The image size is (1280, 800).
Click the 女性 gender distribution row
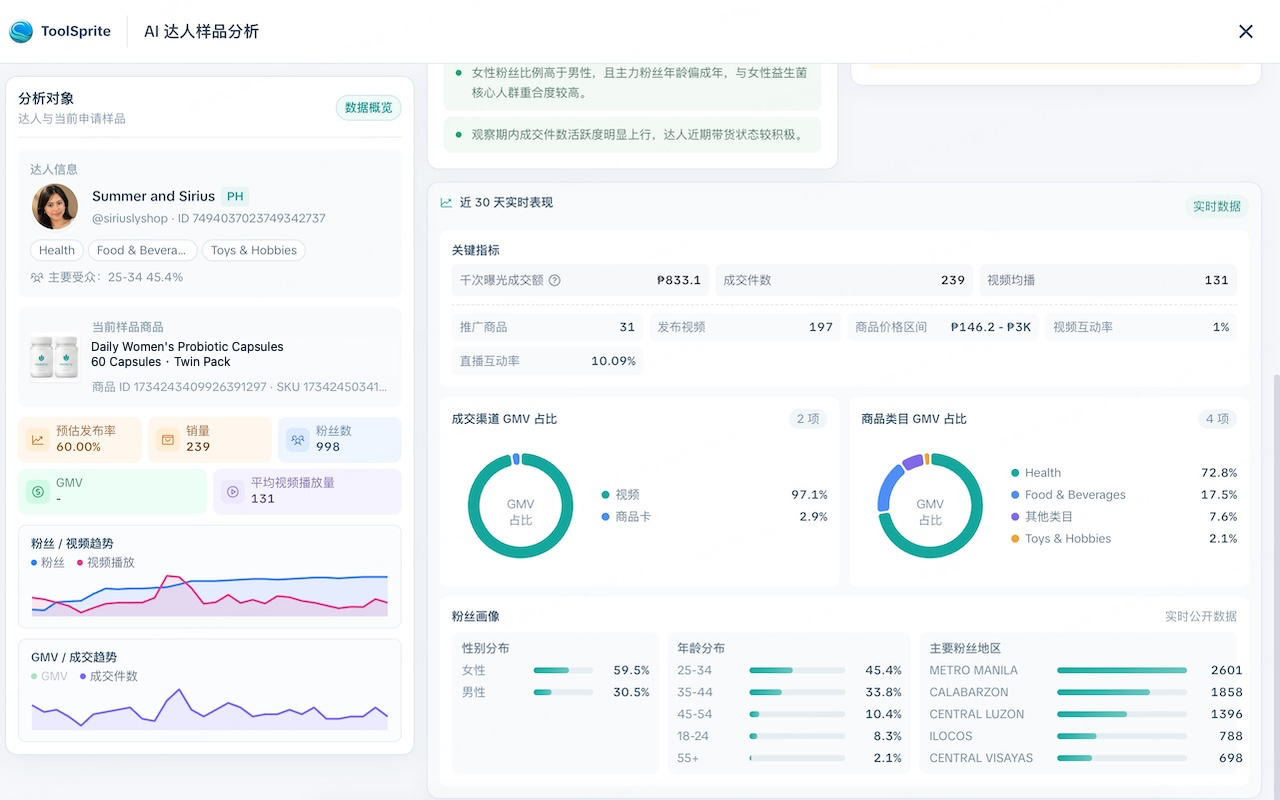555,670
